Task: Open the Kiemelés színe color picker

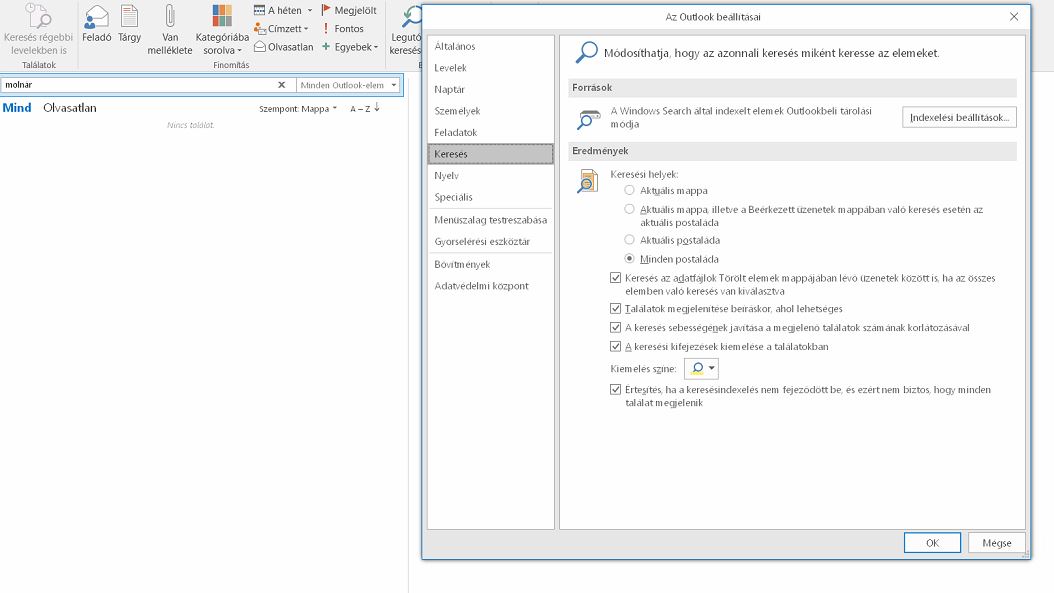Action: [x=701, y=368]
